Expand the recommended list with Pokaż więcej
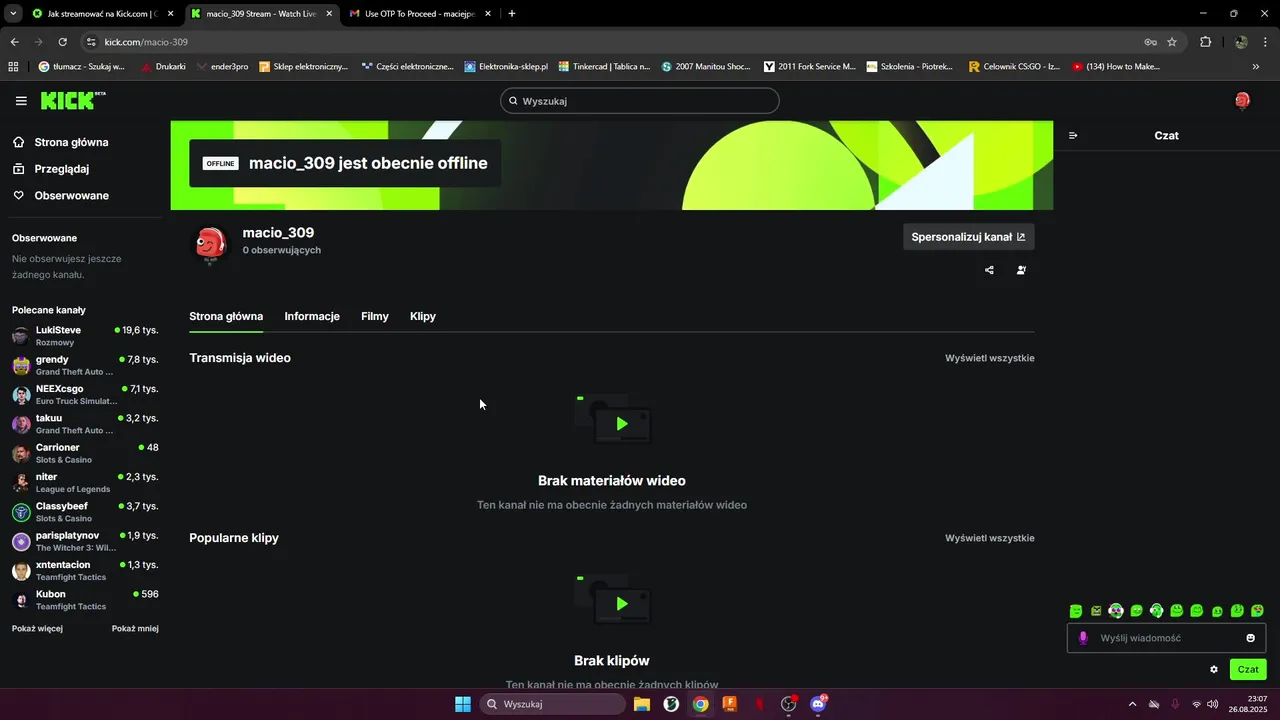This screenshot has height=720, width=1280. (x=37, y=629)
